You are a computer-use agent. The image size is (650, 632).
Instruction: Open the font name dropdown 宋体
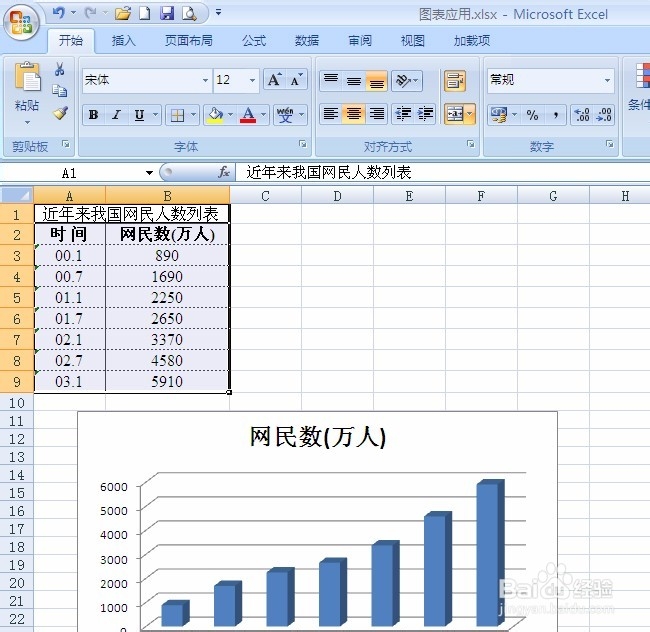click(x=205, y=80)
